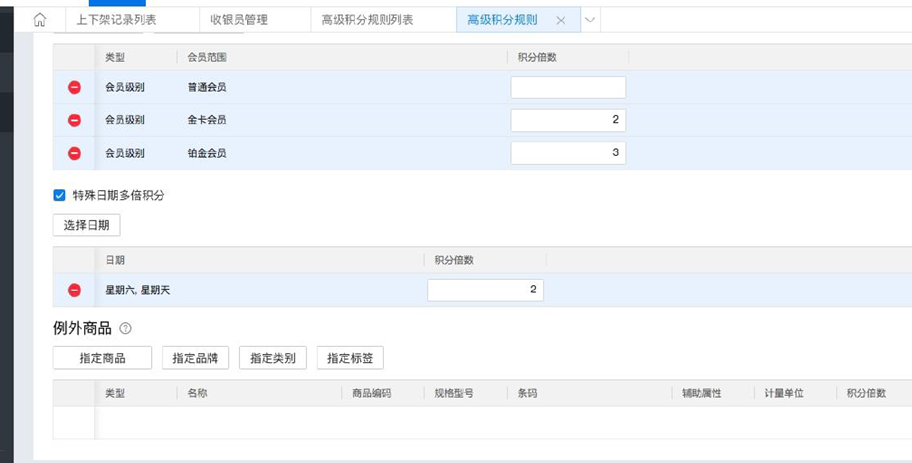
Task: Close the 高级积分规则 tab
Action: pos(560,20)
